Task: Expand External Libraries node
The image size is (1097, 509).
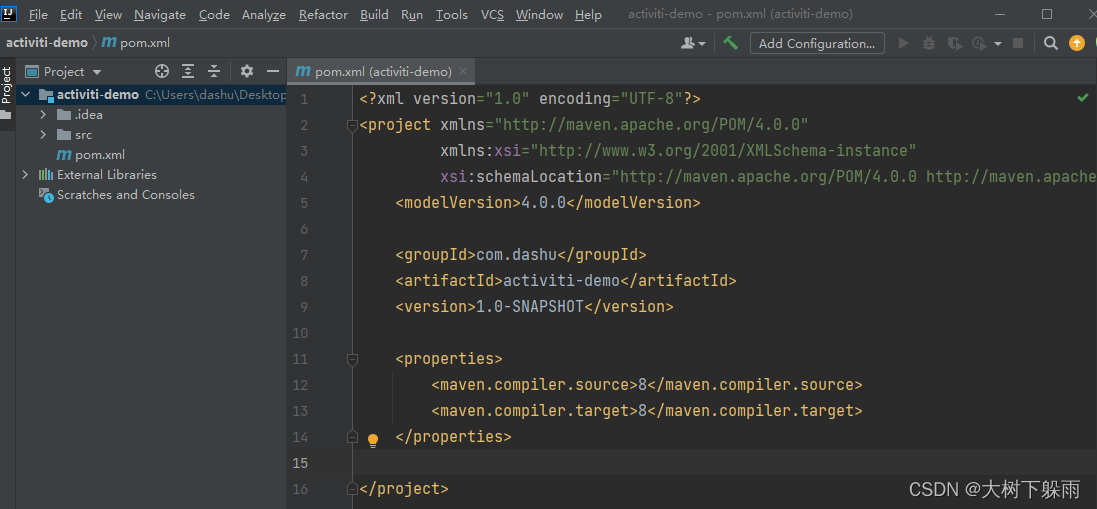Action: coord(26,175)
